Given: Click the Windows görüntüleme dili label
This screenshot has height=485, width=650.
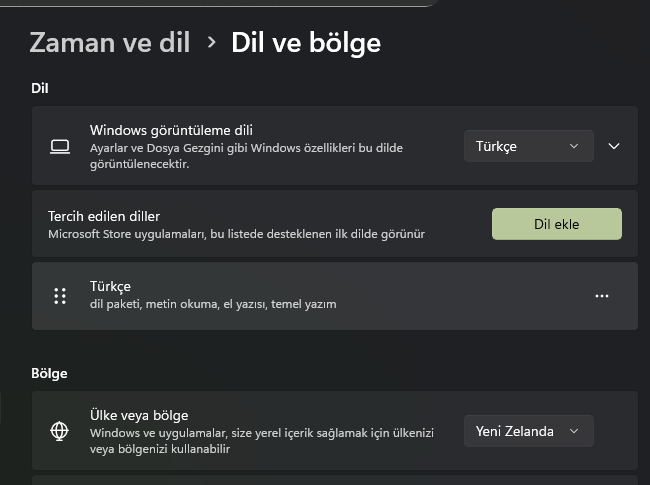Looking at the screenshot, I should tap(171, 130).
